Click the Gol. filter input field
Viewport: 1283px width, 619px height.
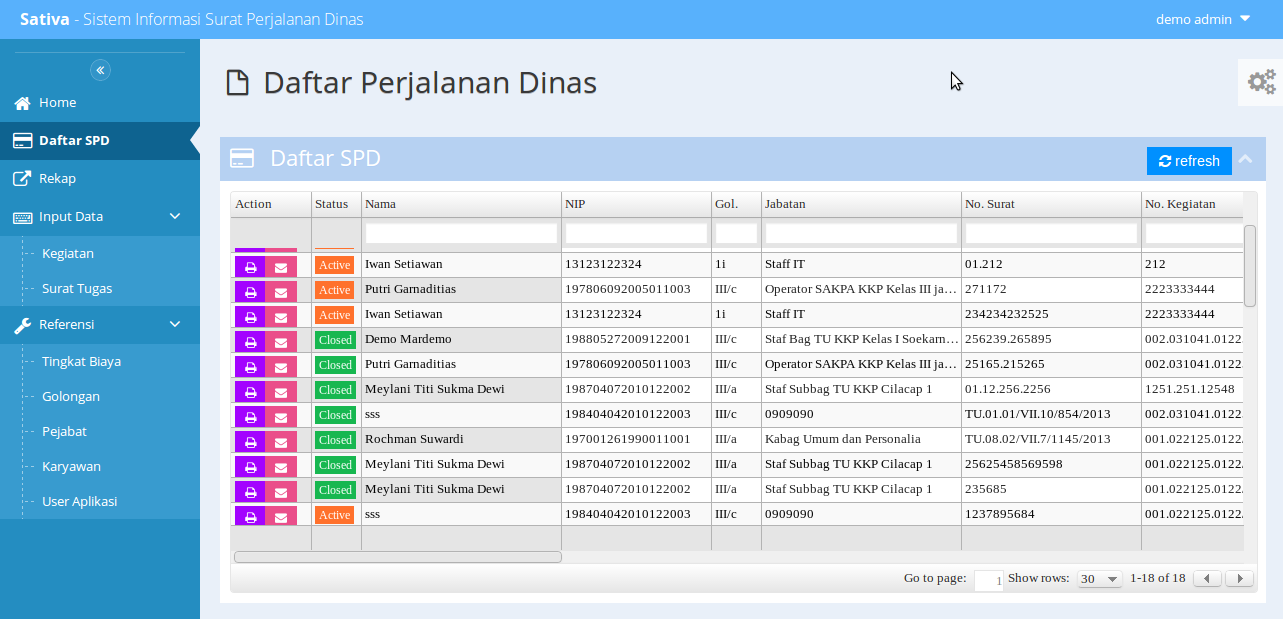click(x=736, y=233)
